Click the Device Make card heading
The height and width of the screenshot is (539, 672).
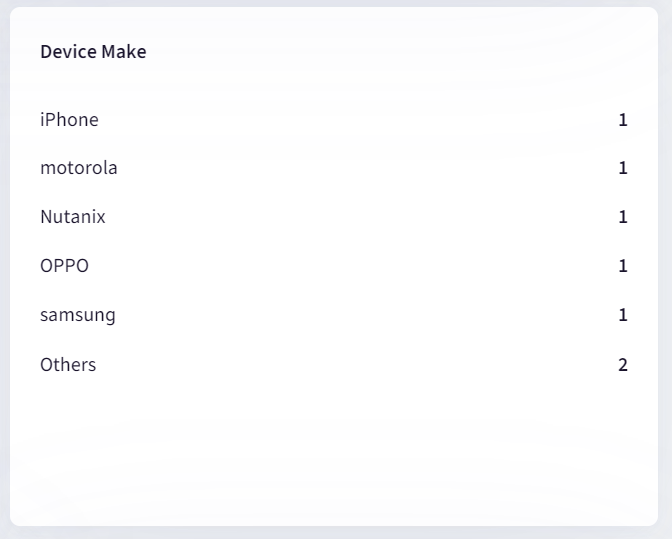(93, 52)
